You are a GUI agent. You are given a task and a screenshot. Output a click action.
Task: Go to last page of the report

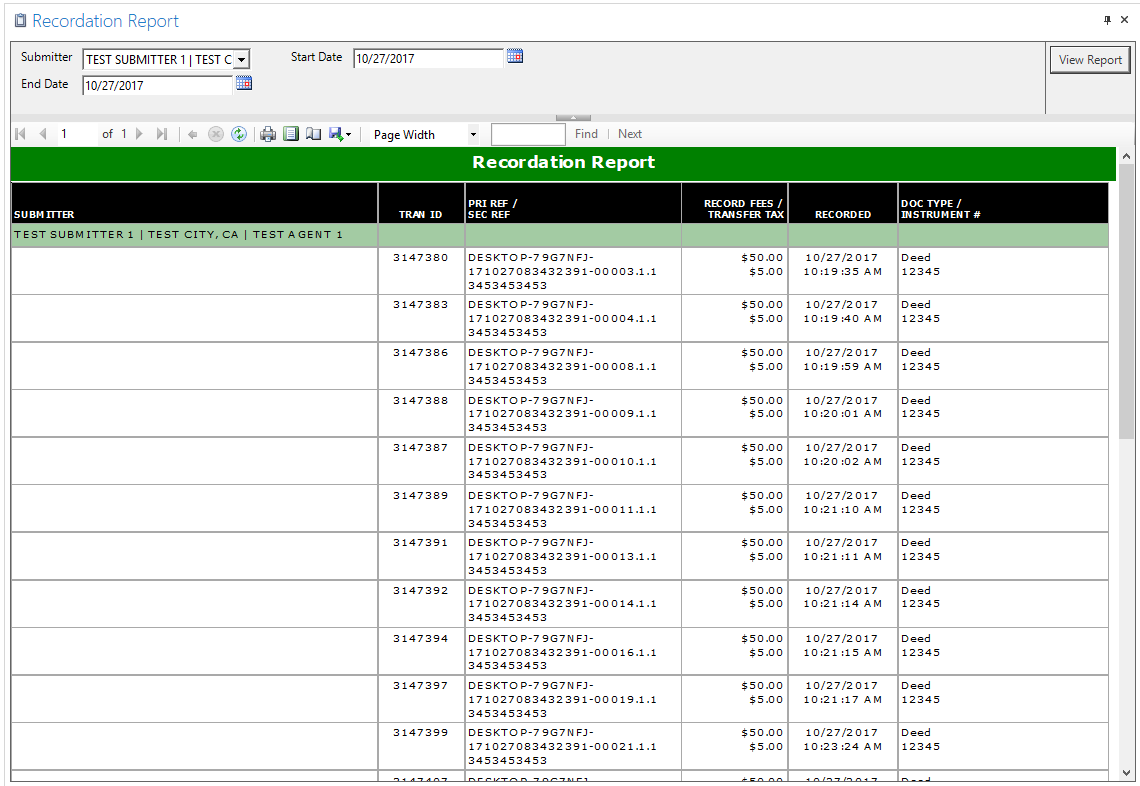click(162, 134)
